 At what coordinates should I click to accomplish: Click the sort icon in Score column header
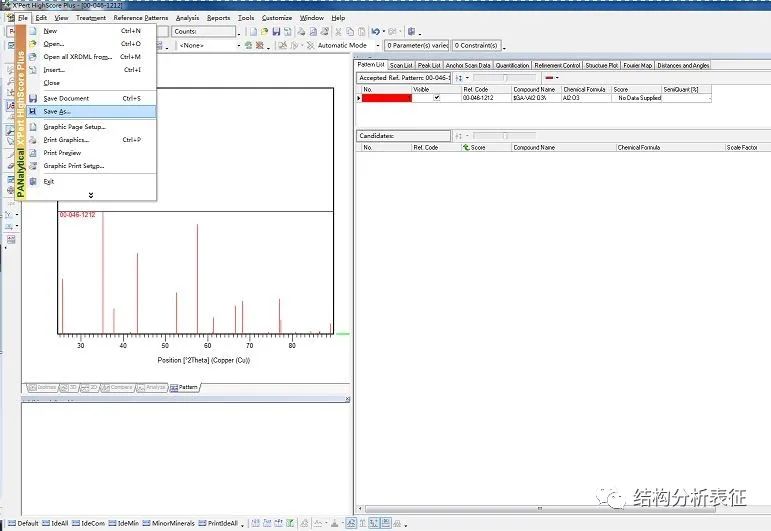pos(466,148)
